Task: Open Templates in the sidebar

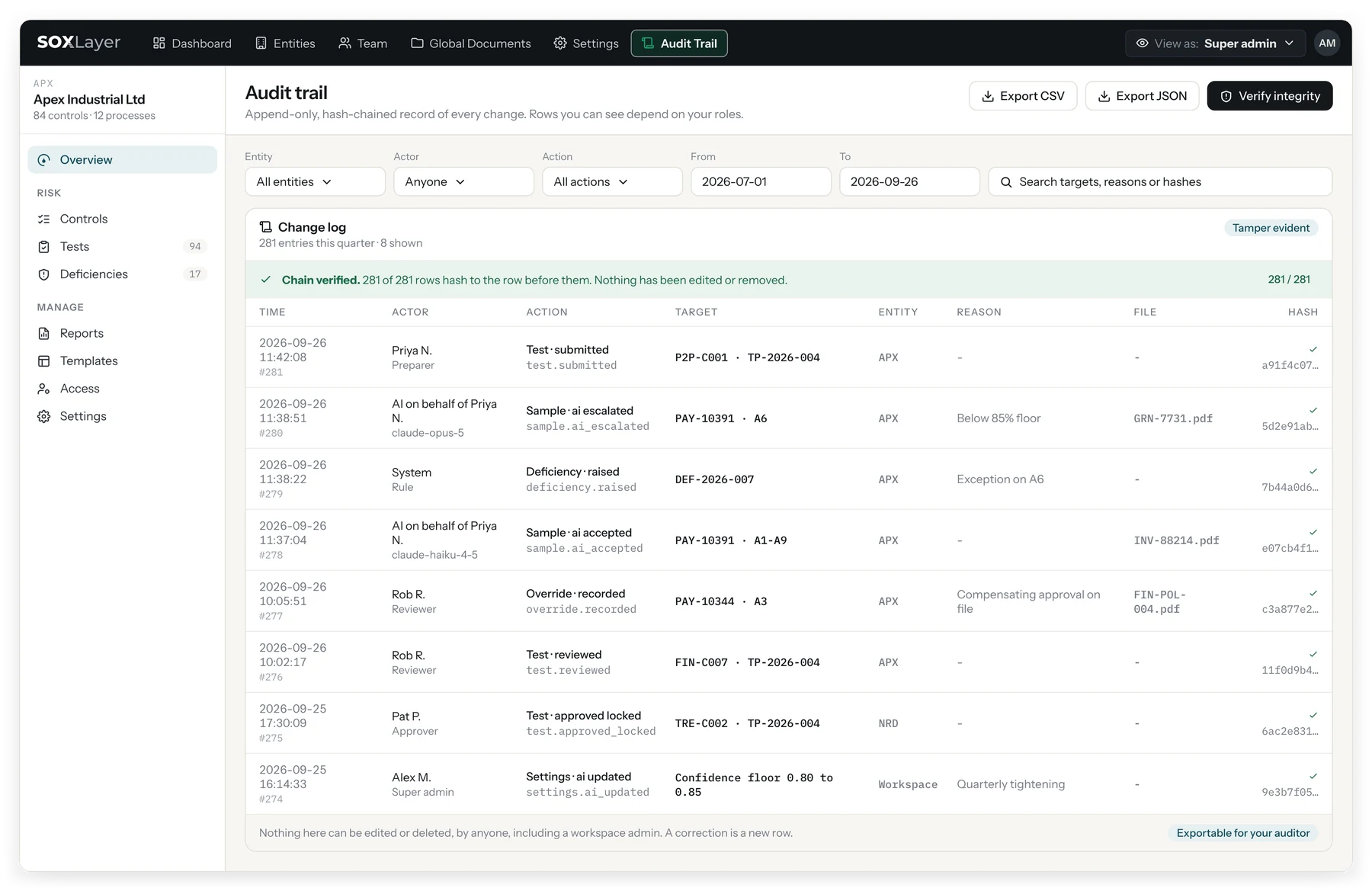Action: [x=123, y=361]
